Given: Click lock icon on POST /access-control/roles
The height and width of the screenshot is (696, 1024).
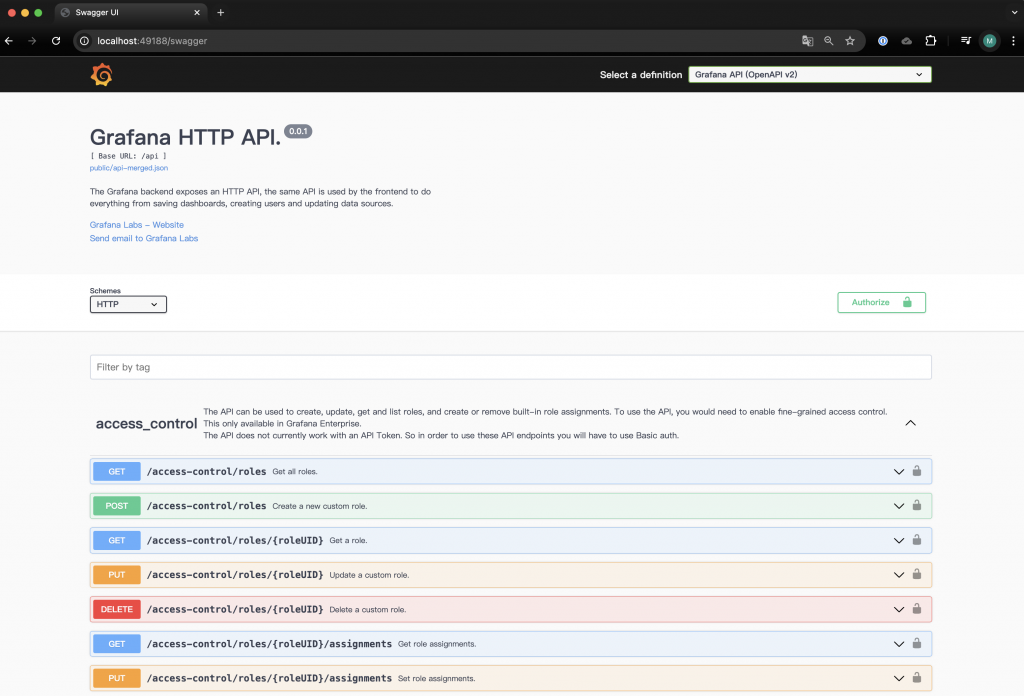Looking at the screenshot, I should click(x=917, y=505).
